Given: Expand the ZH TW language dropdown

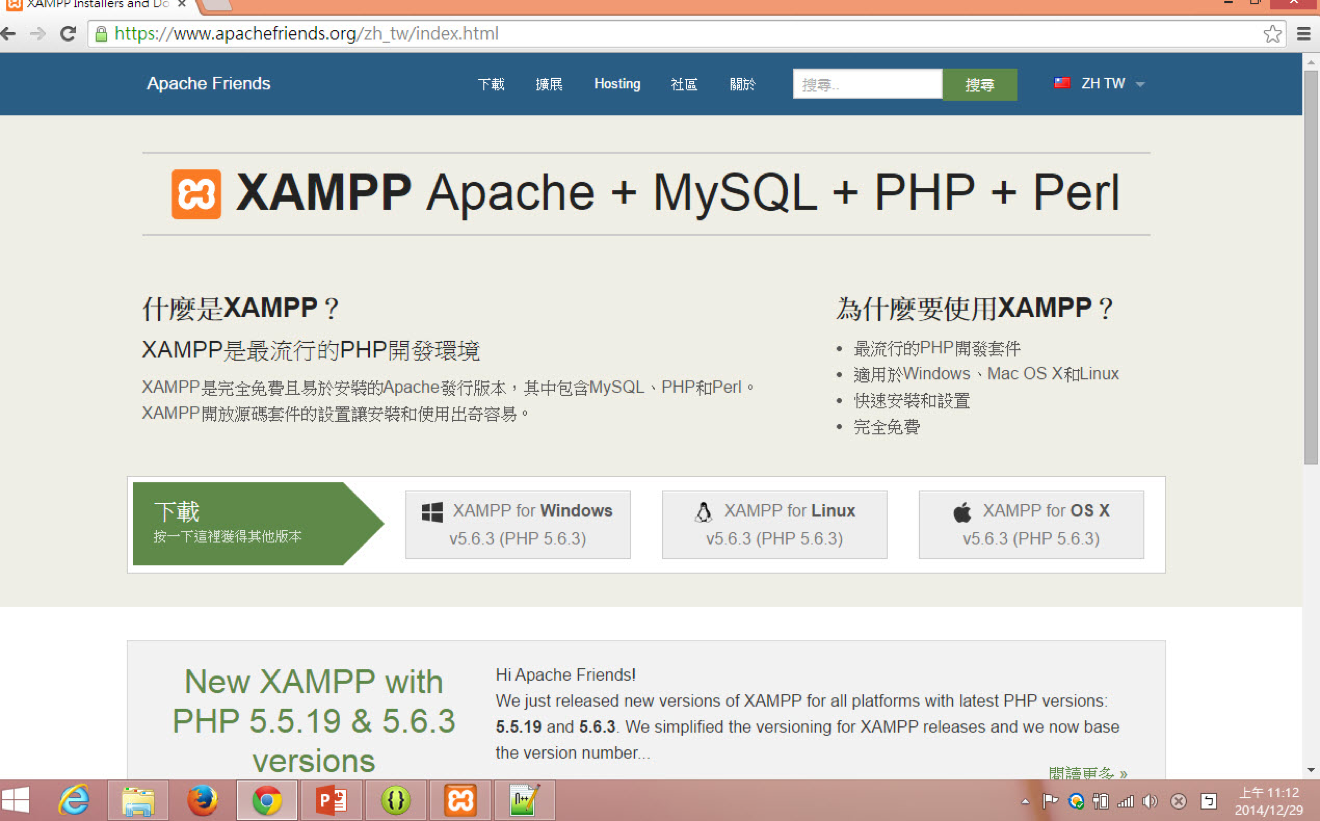Looking at the screenshot, I should click(1099, 84).
